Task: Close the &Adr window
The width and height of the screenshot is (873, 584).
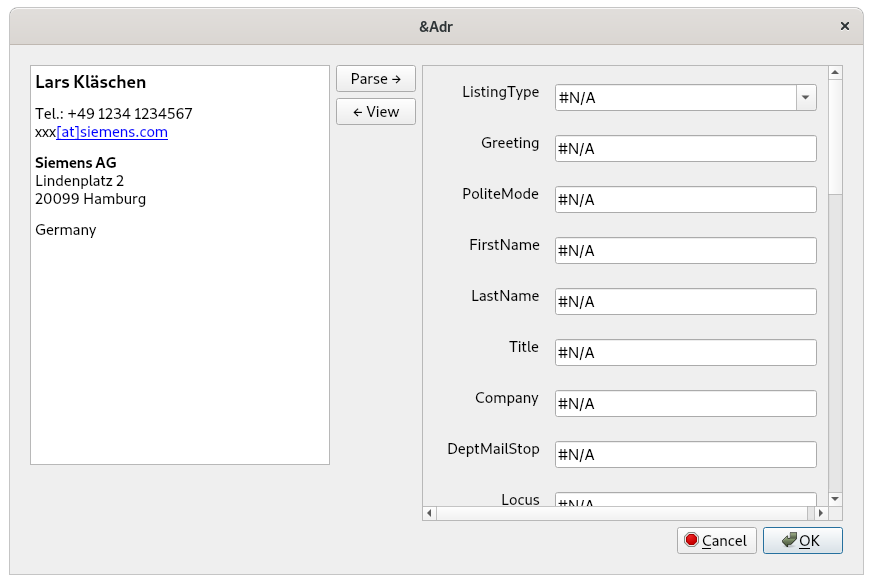Action: [x=845, y=26]
